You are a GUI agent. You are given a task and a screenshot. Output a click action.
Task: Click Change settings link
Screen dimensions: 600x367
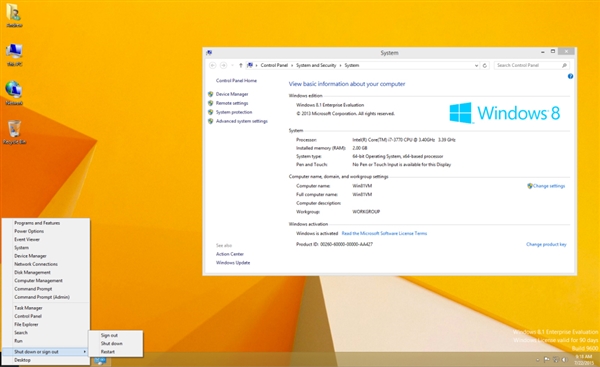point(549,186)
